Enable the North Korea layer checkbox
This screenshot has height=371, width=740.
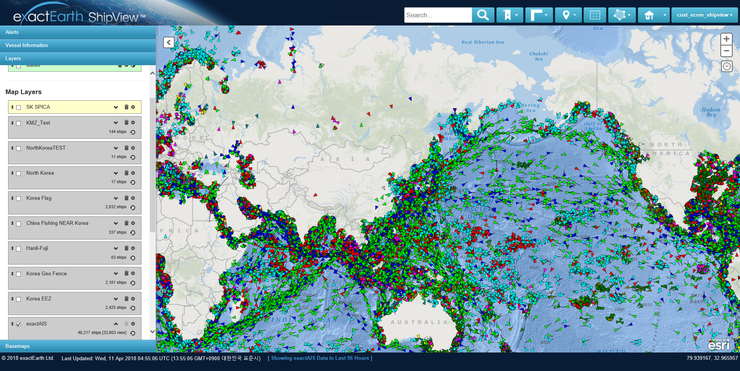point(19,173)
